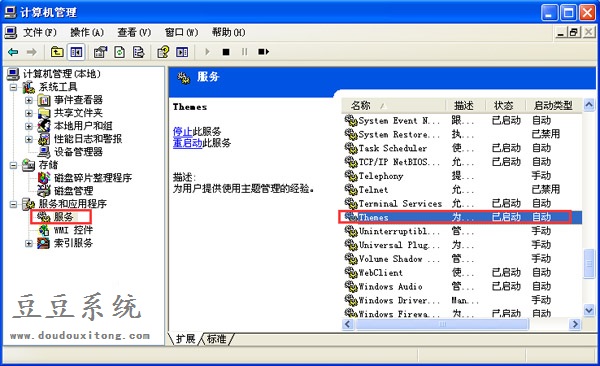Collapse the 系统工具 tree node
This screenshot has height=366, width=600.
click(13, 87)
